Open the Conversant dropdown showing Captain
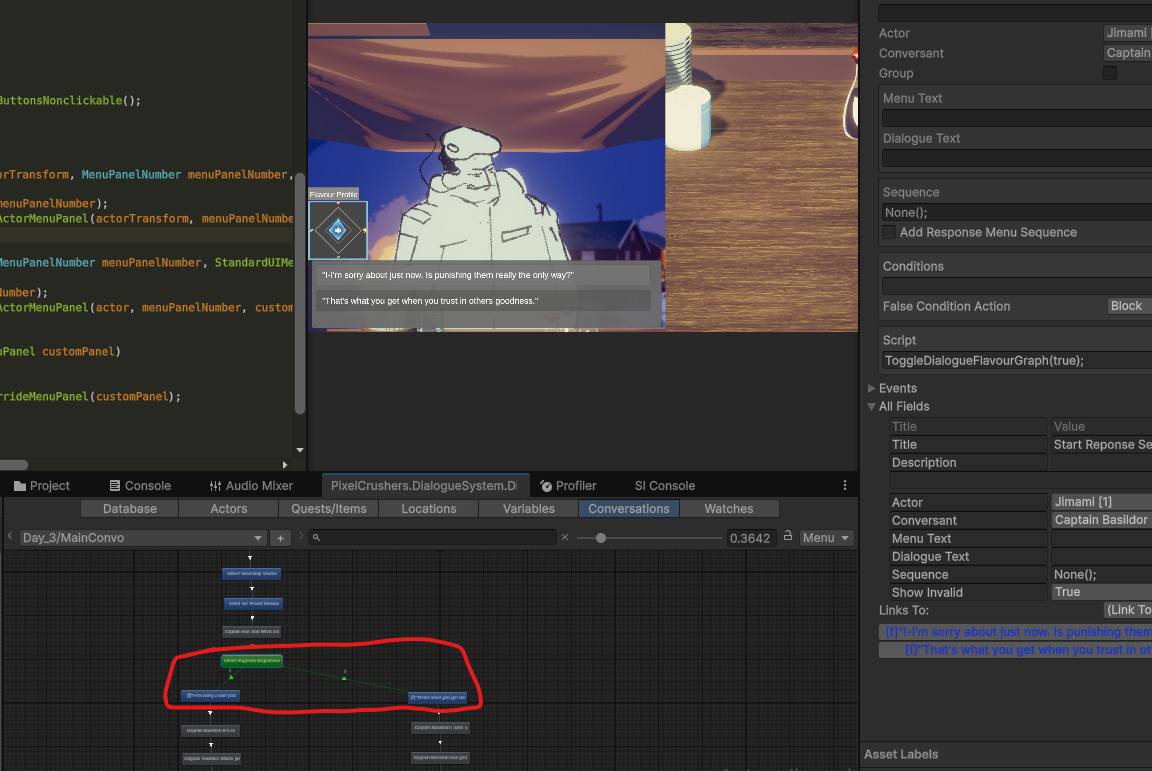The width and height of the screenshot is (1152, 771). click(x=1128, y=53)
